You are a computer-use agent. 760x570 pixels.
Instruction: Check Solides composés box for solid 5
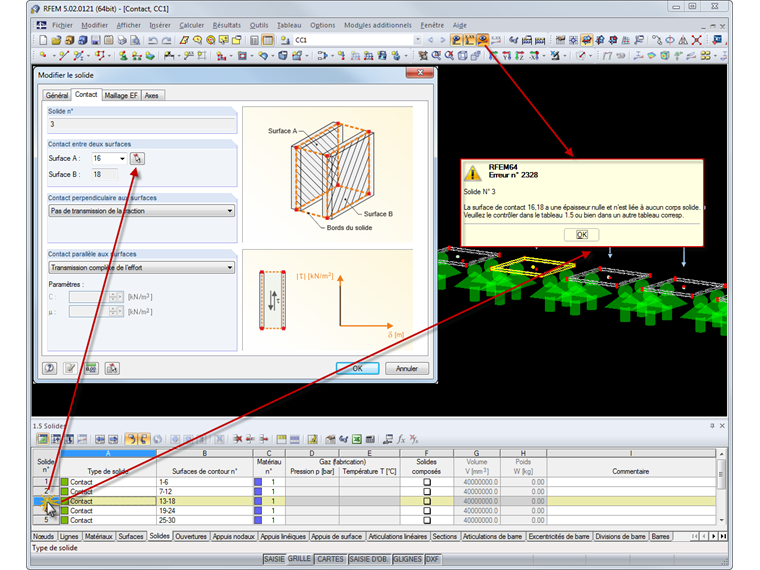click(427, 520)
